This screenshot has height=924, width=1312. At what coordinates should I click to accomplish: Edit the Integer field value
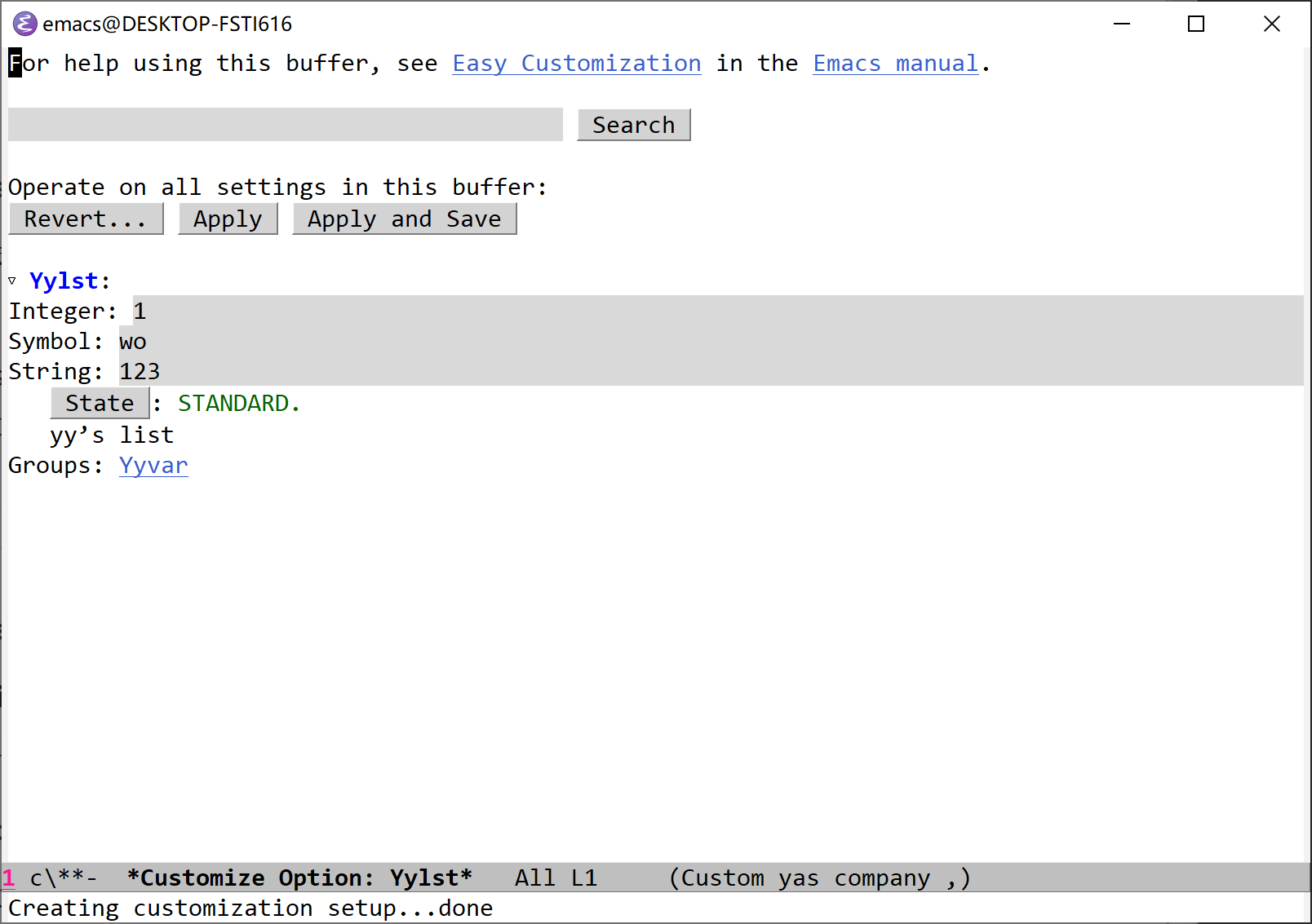[140, 312]
